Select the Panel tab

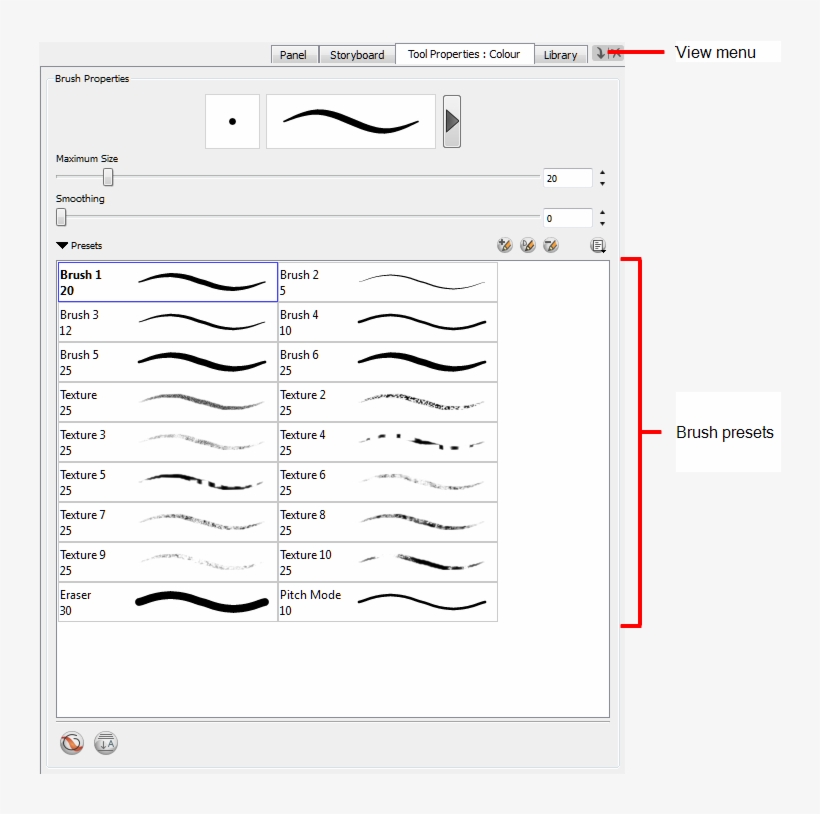[x=293, y=55]
